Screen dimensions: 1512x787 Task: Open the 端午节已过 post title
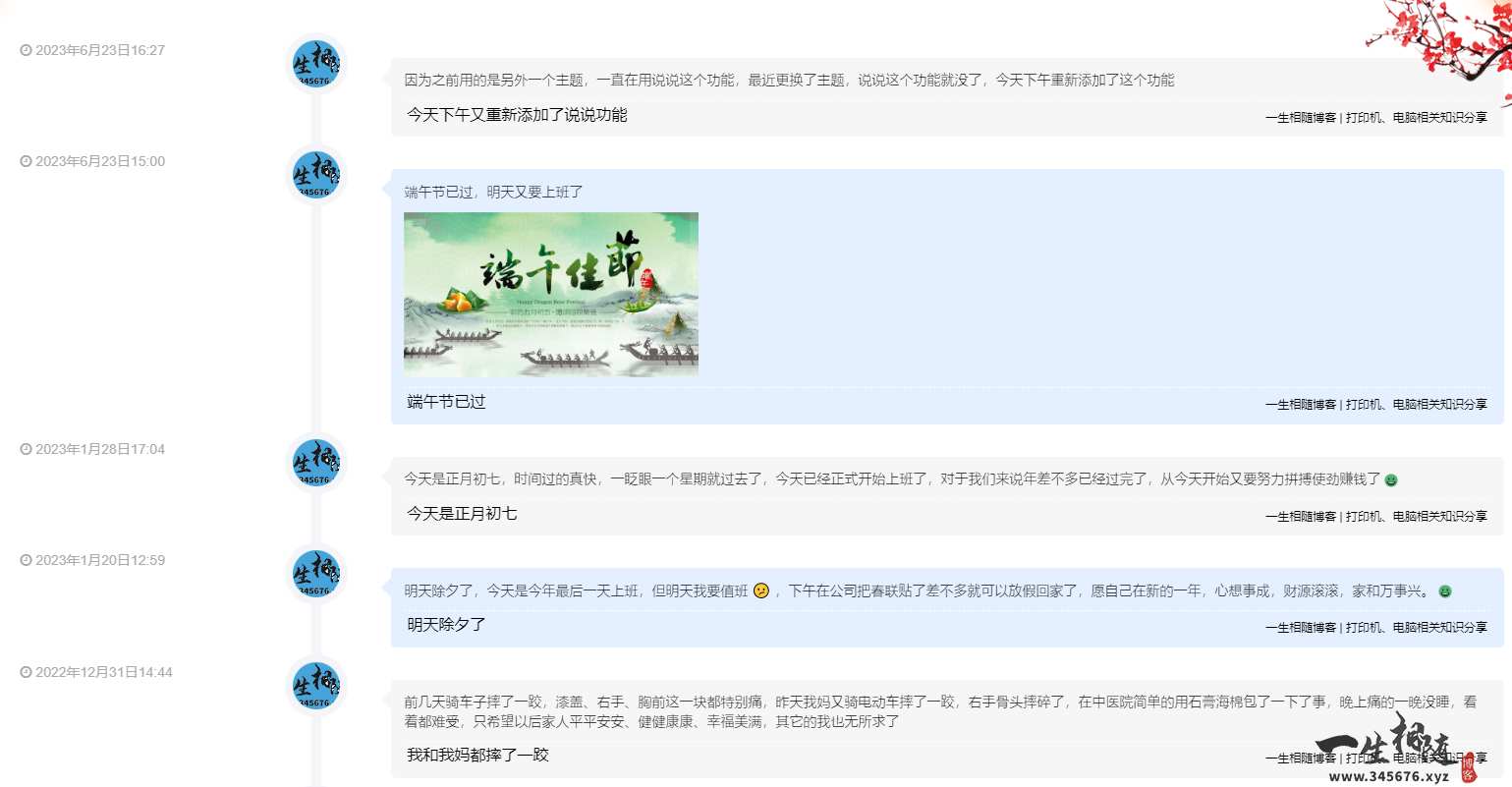point(446,402)
